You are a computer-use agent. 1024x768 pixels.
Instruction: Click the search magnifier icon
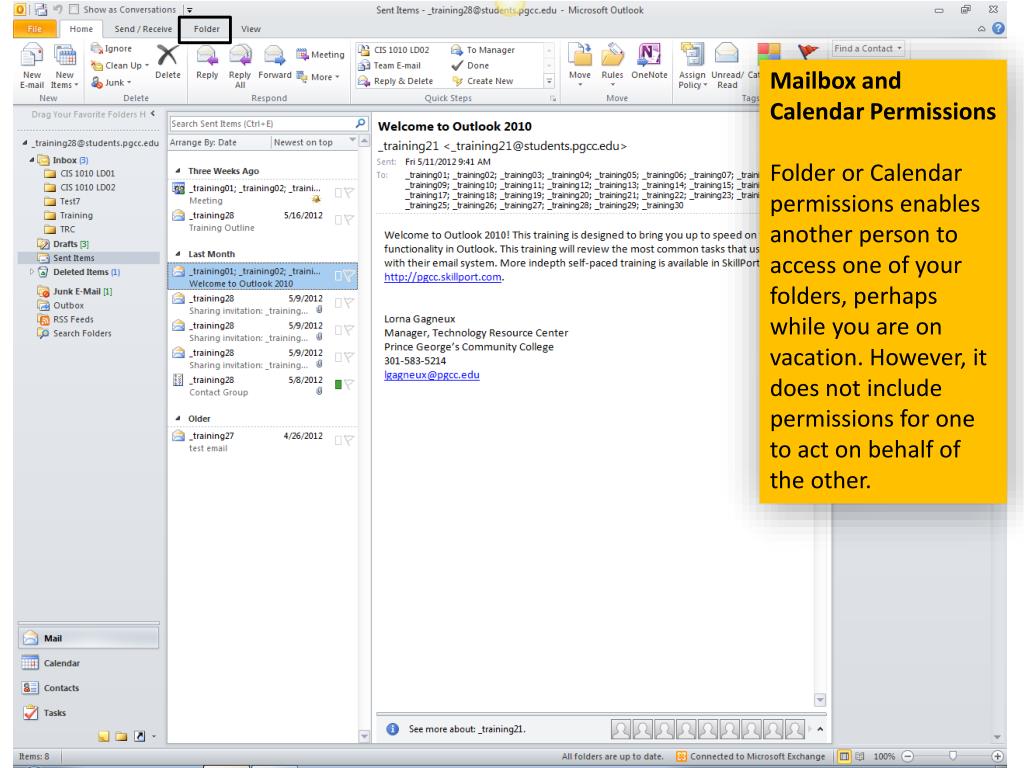[360, 123]
